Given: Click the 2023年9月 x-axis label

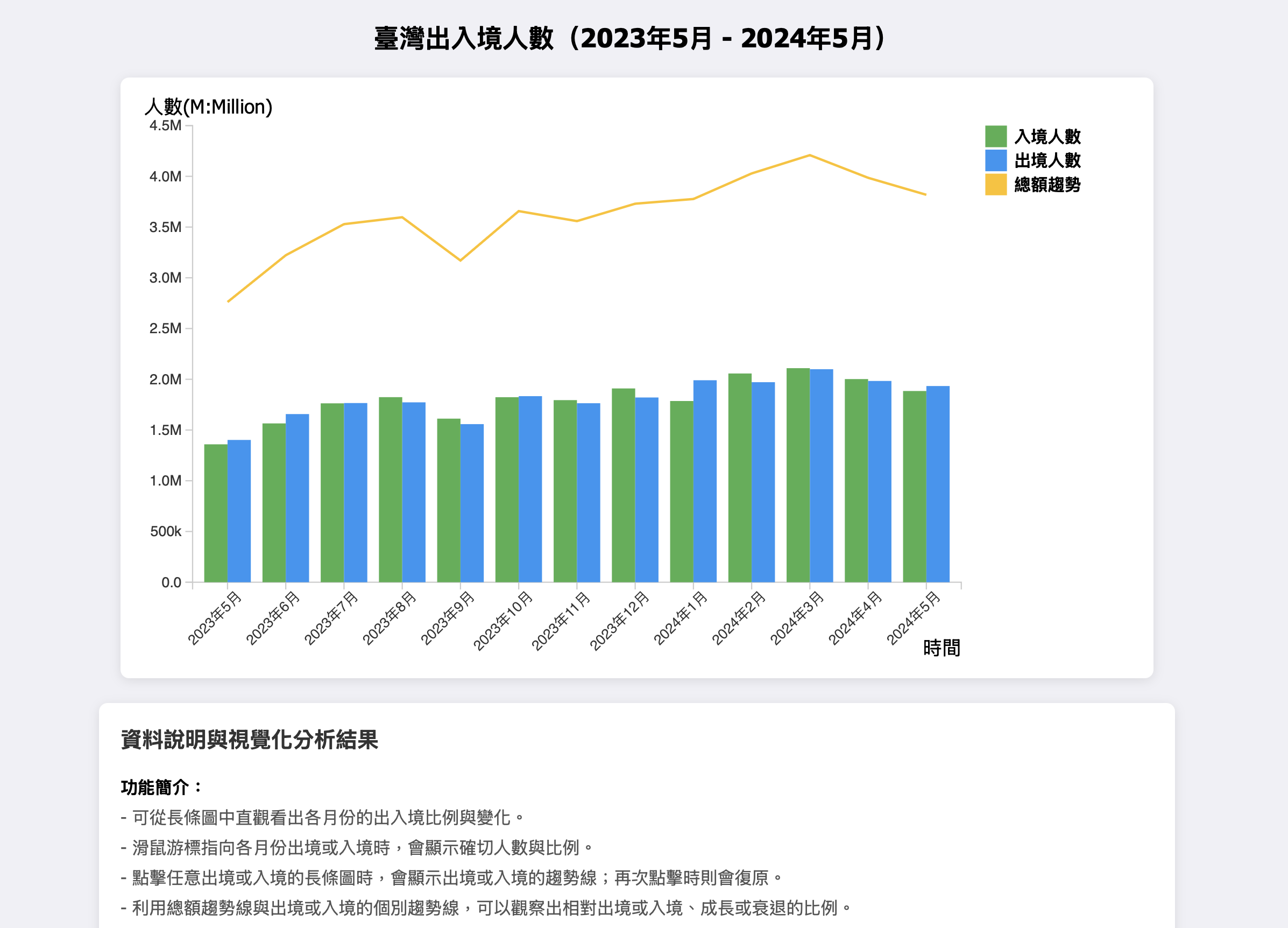Looking at the screenshot, I should 448,618.
